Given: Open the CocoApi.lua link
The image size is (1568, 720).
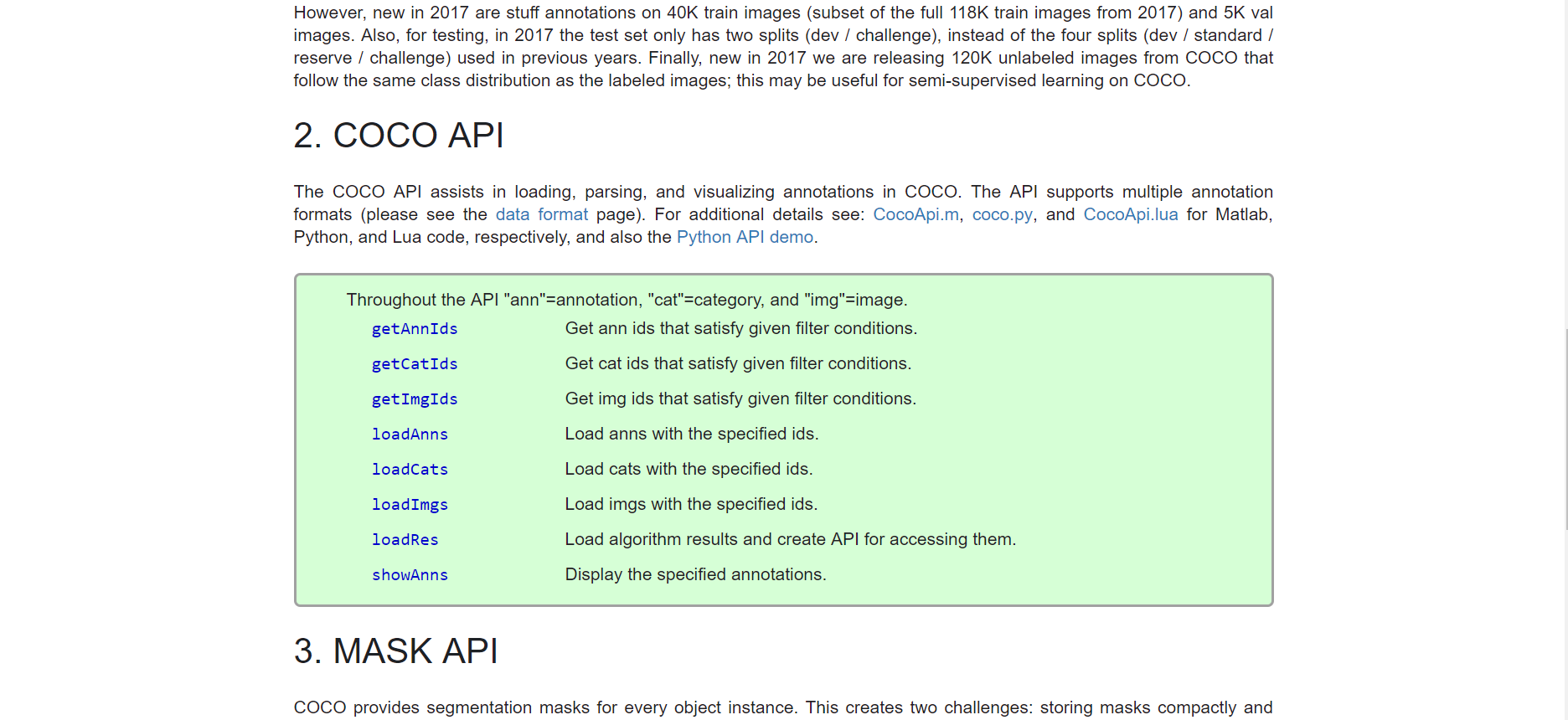Looking at the screenshot, I should 1130,214.
